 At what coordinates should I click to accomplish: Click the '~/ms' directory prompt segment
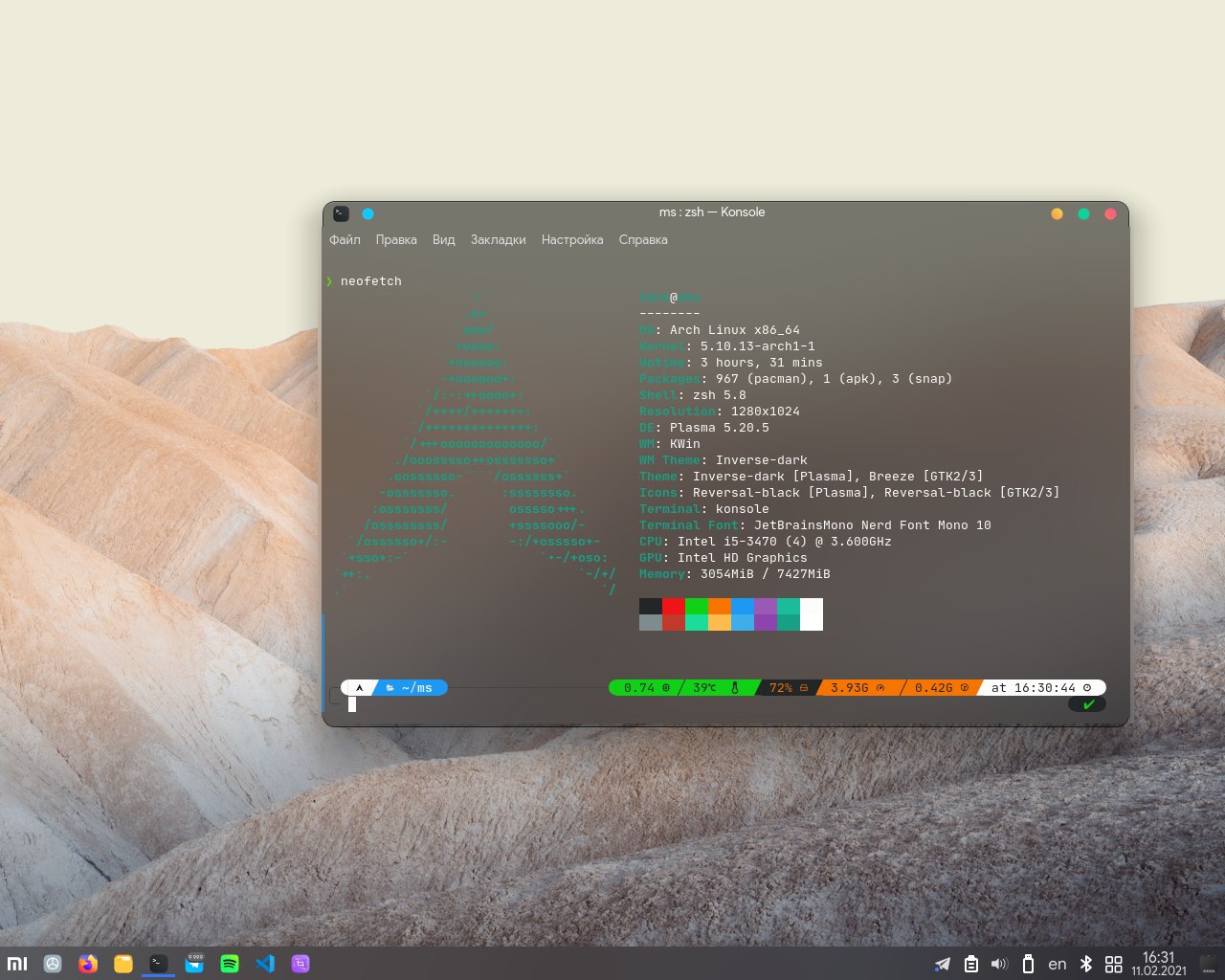pos(410,687)
